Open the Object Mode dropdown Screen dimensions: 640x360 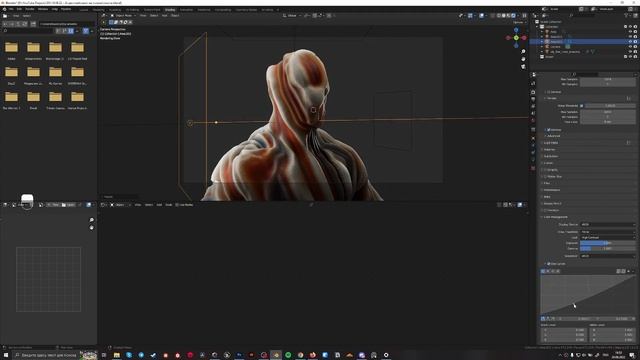coord(123,16)
